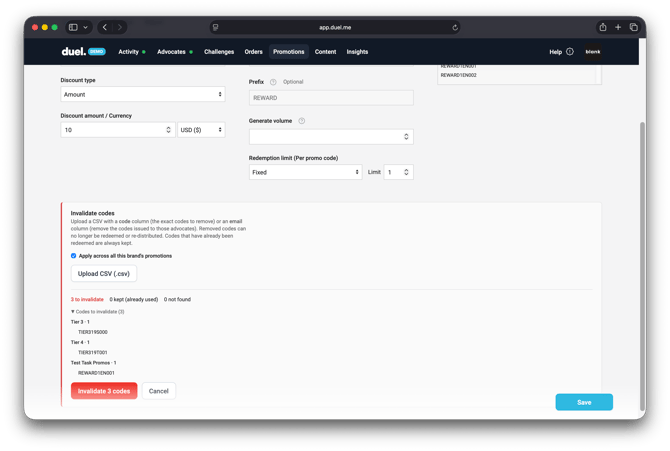Open the blank account avatar
Image resolution: width=670 pixels, height=451 pixels.
593,52
